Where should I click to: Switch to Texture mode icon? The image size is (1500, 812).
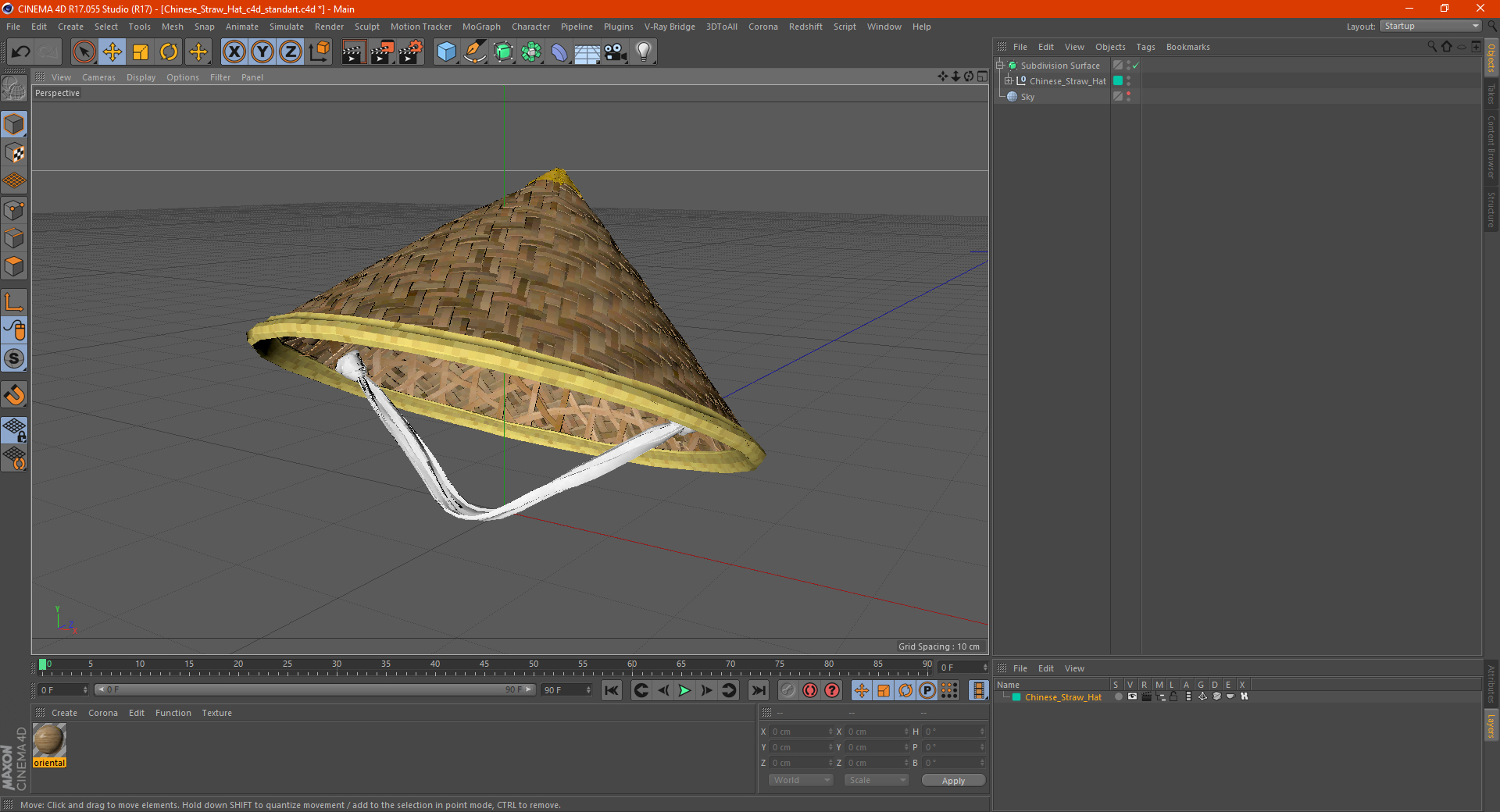[x=14, y=153]
